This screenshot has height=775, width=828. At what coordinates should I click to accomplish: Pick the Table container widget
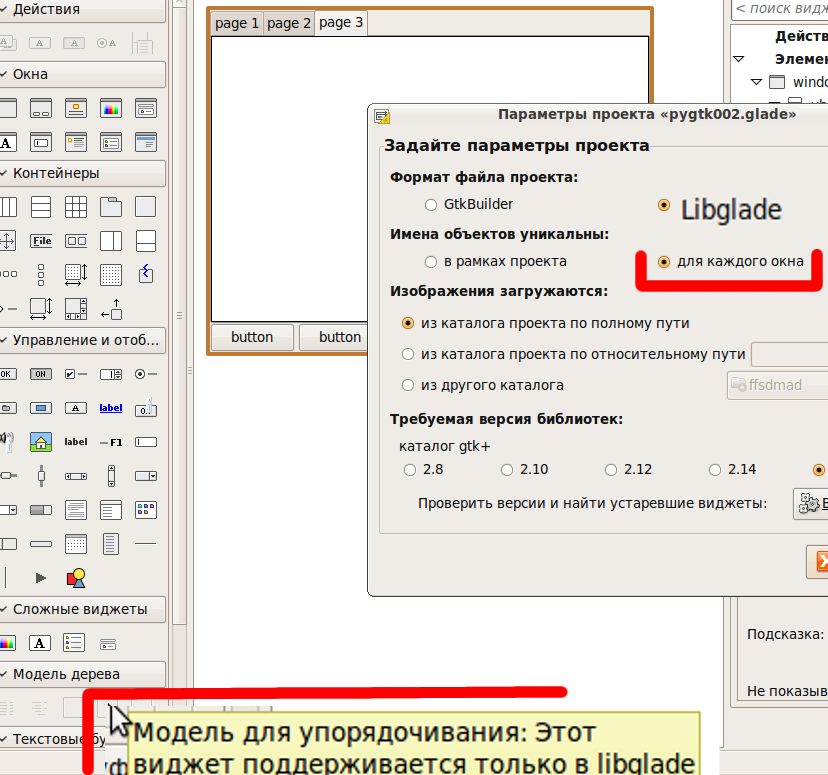pyautogui.click(x=76, y=207)
